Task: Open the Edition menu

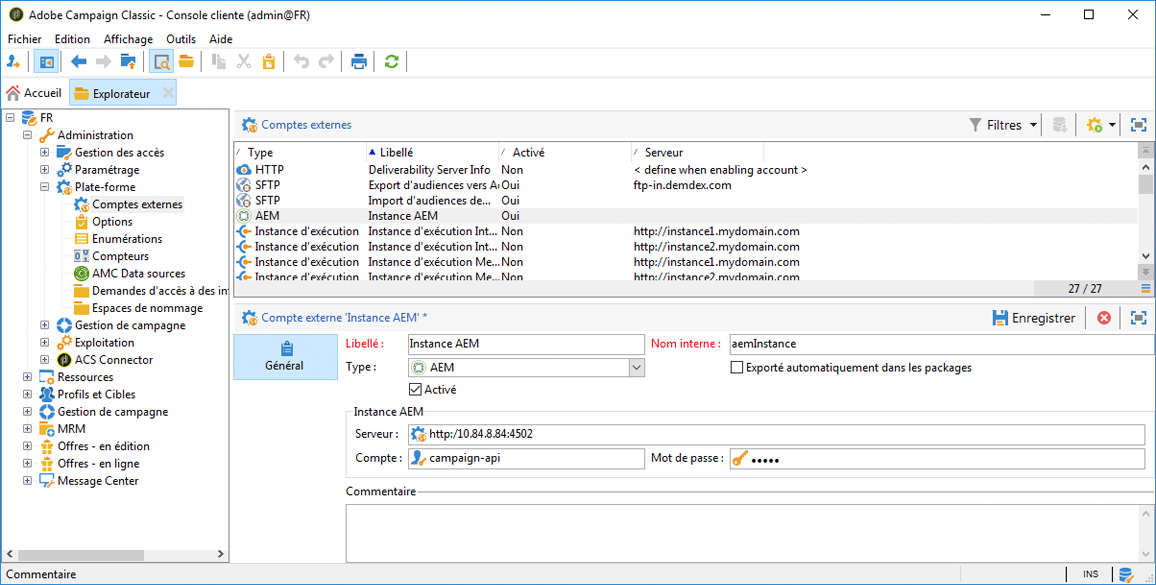Action: click(x=72, y=39)
